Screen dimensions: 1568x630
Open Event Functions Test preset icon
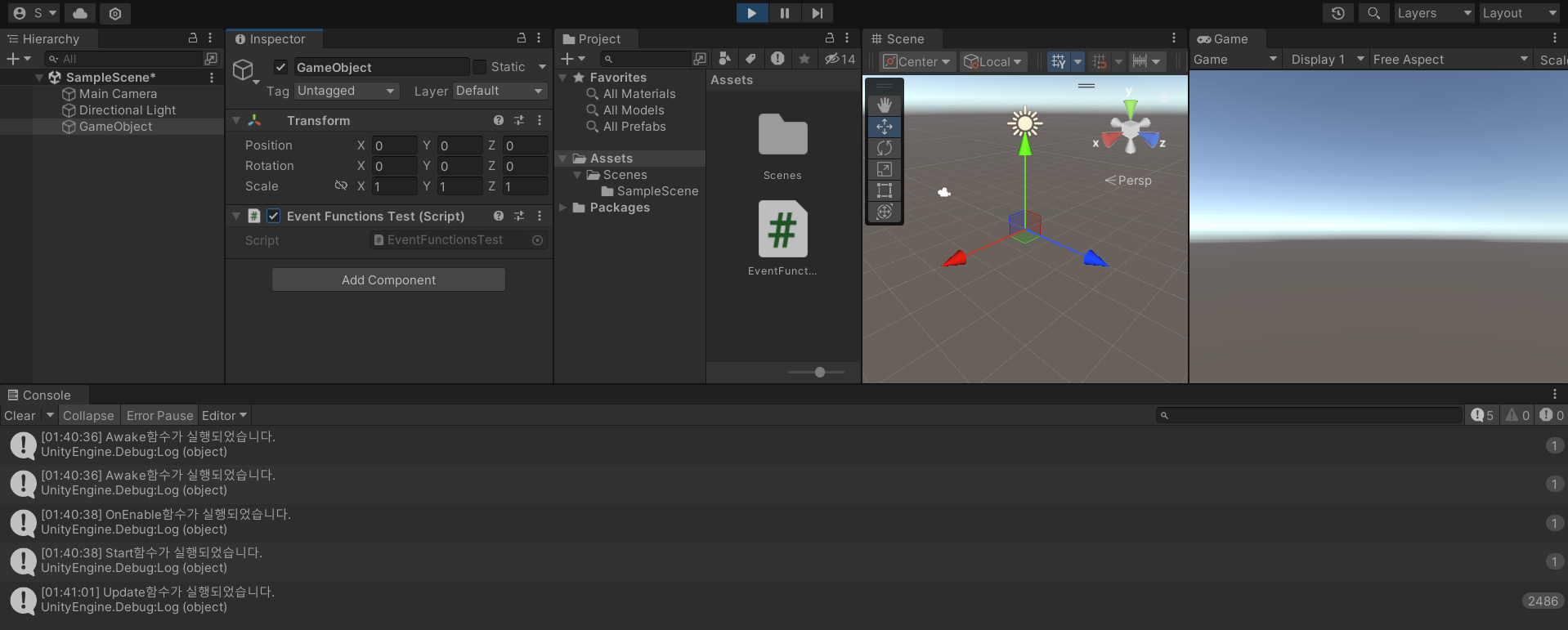tap(519, 216)
